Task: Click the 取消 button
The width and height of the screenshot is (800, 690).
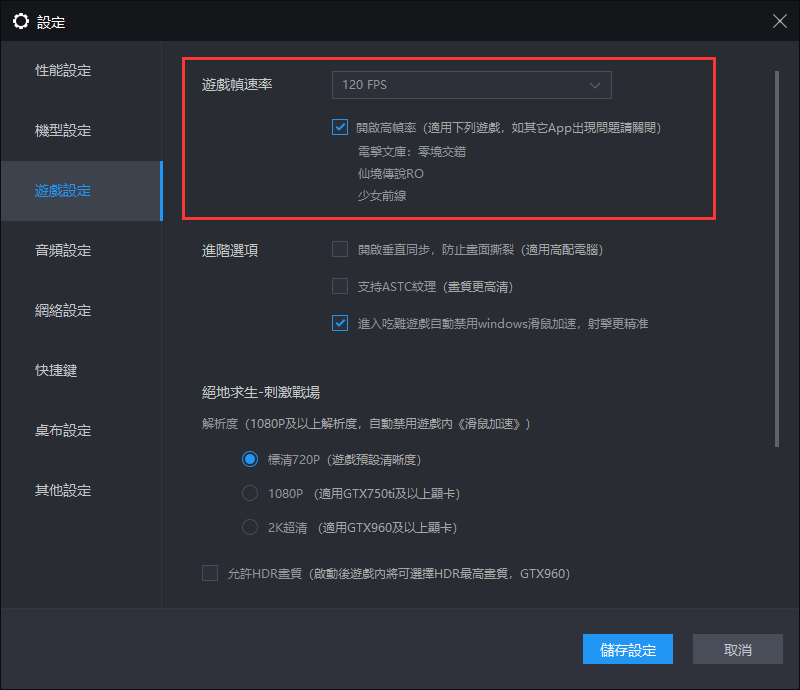Action: tap(738, 650)
